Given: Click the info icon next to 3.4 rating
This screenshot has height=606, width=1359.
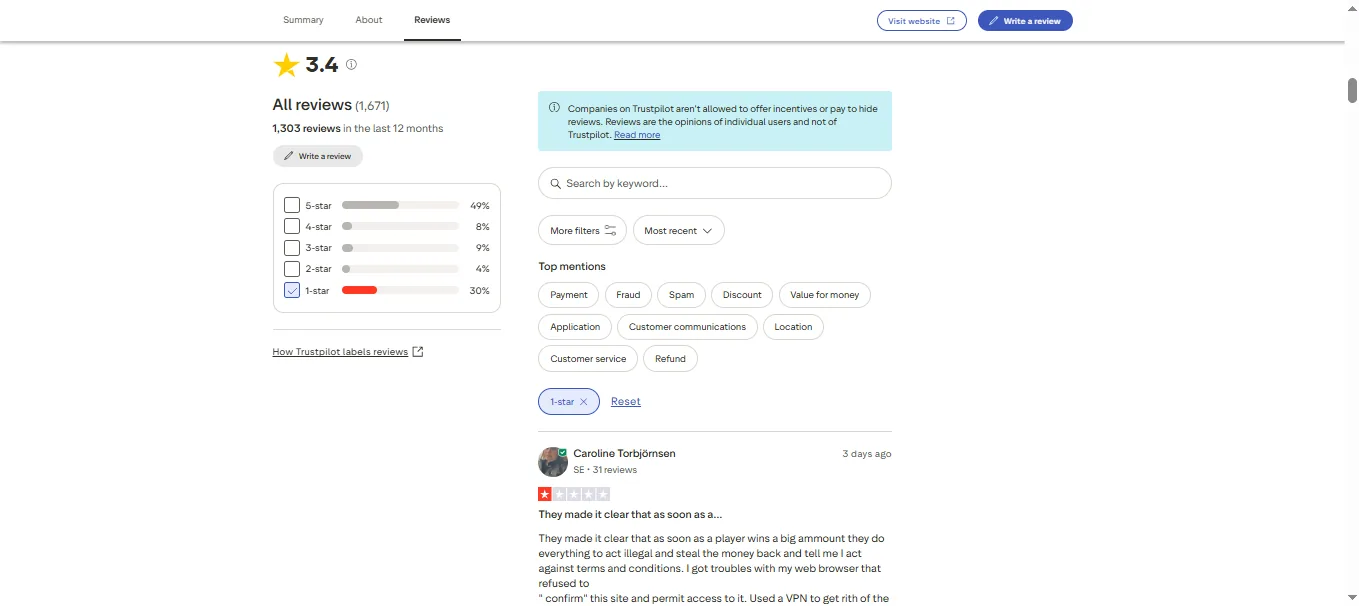Looking at the screenshot, I should click(351, 65).
